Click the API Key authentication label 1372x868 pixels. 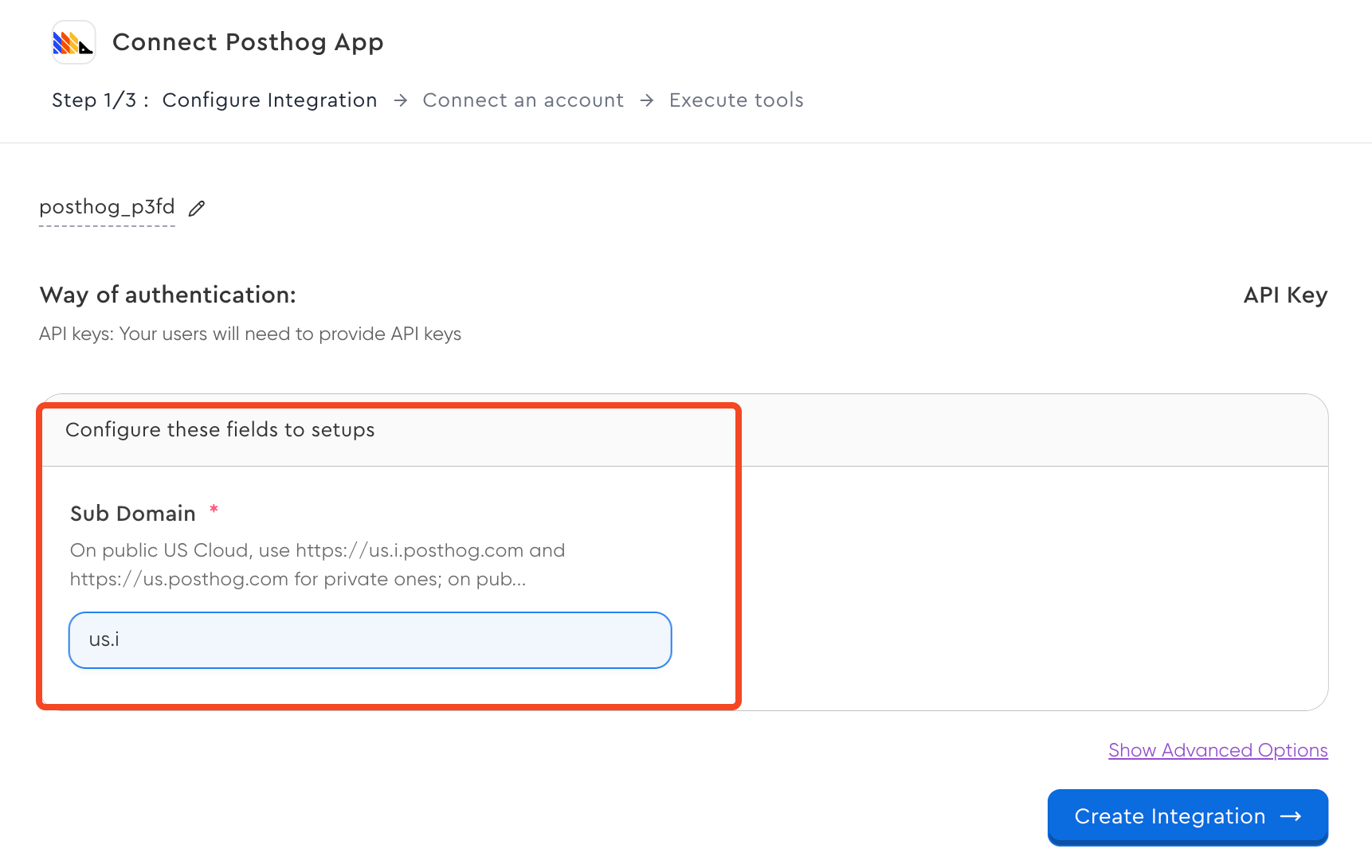click(1284, 295)
